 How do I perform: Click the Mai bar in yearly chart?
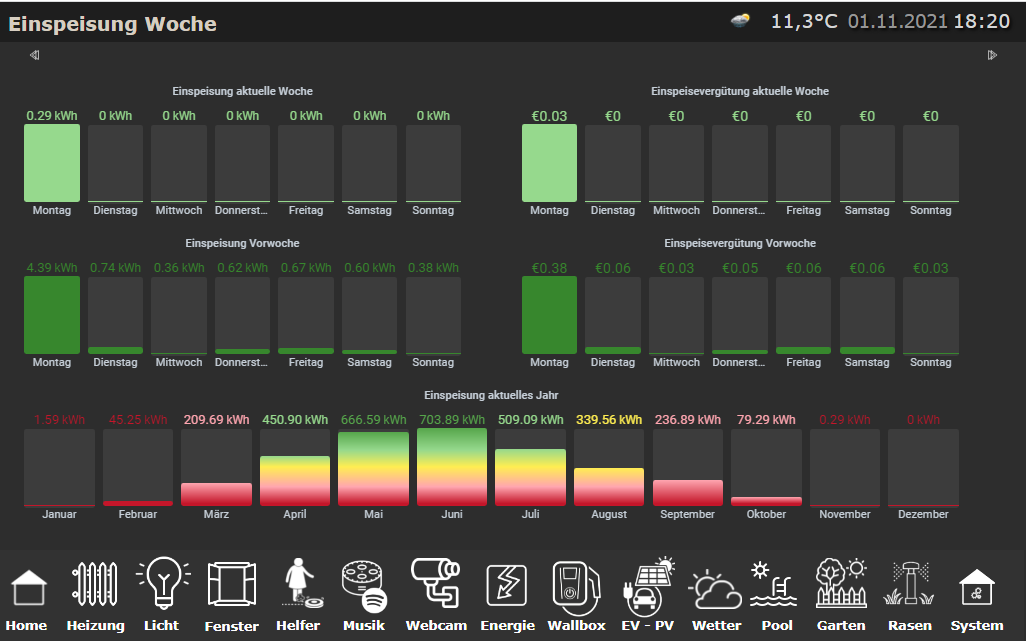click(x=374, y=468)
